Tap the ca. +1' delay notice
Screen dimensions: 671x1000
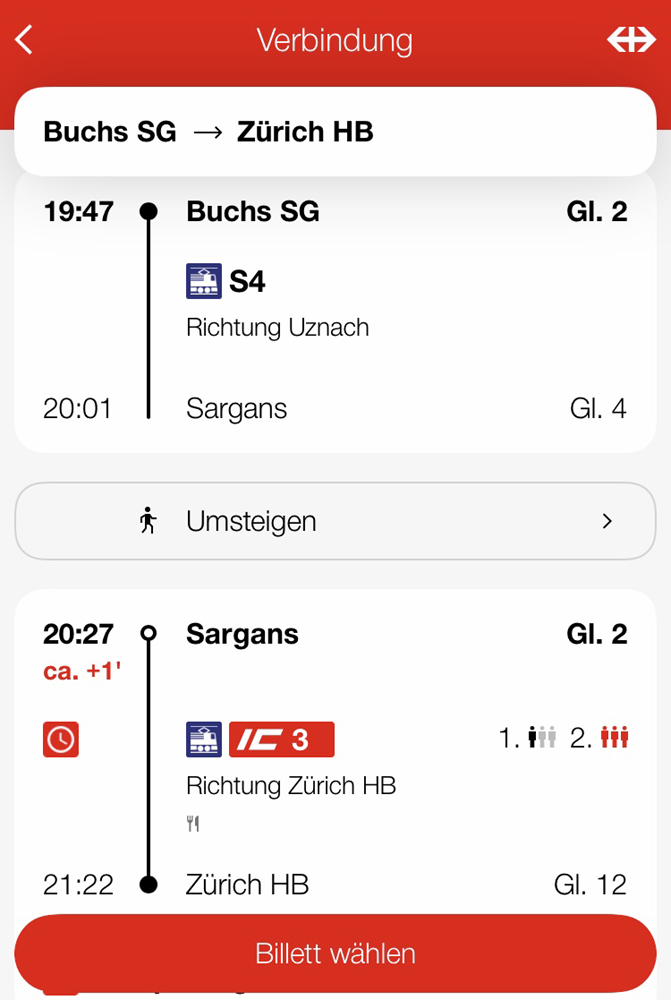[82, 671]
